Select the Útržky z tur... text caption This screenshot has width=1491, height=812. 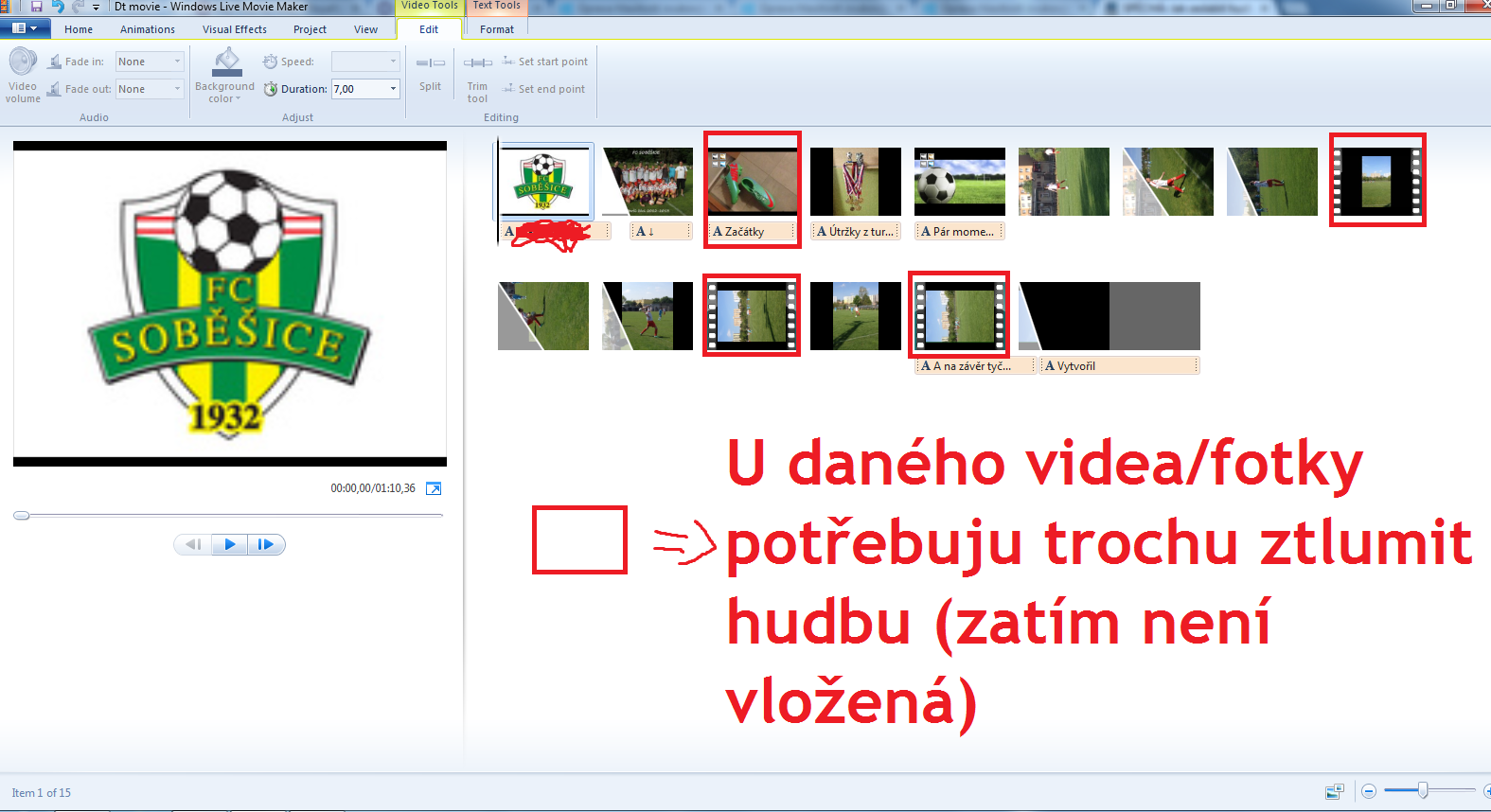[856, 231]
